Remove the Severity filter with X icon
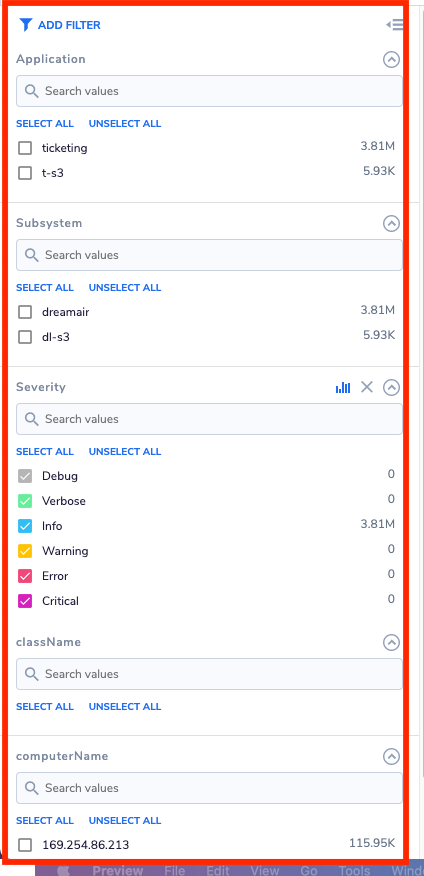 click(366, 387)
